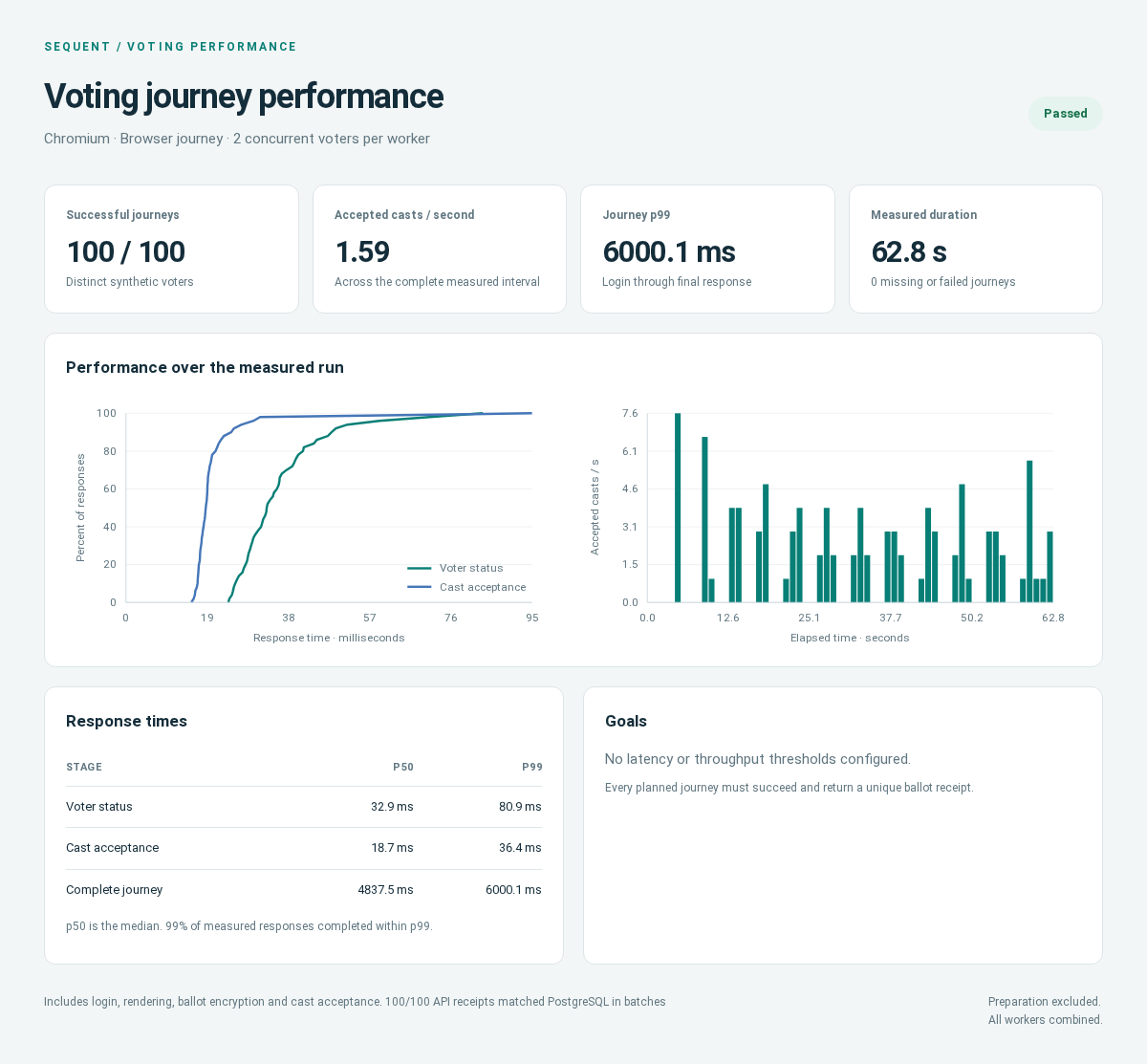Click the 95 tick on response time axis
Image resolution: width=1147 pixels, height=1064 pixels.
[x=532, y=618]
